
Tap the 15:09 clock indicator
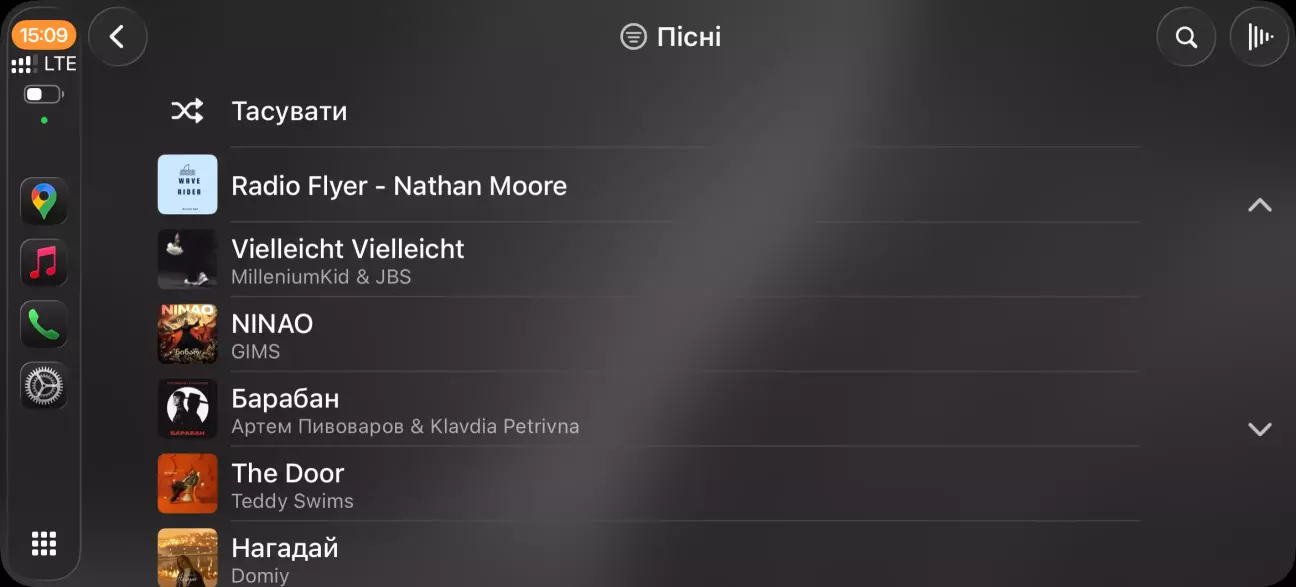[x=44, y=35]
